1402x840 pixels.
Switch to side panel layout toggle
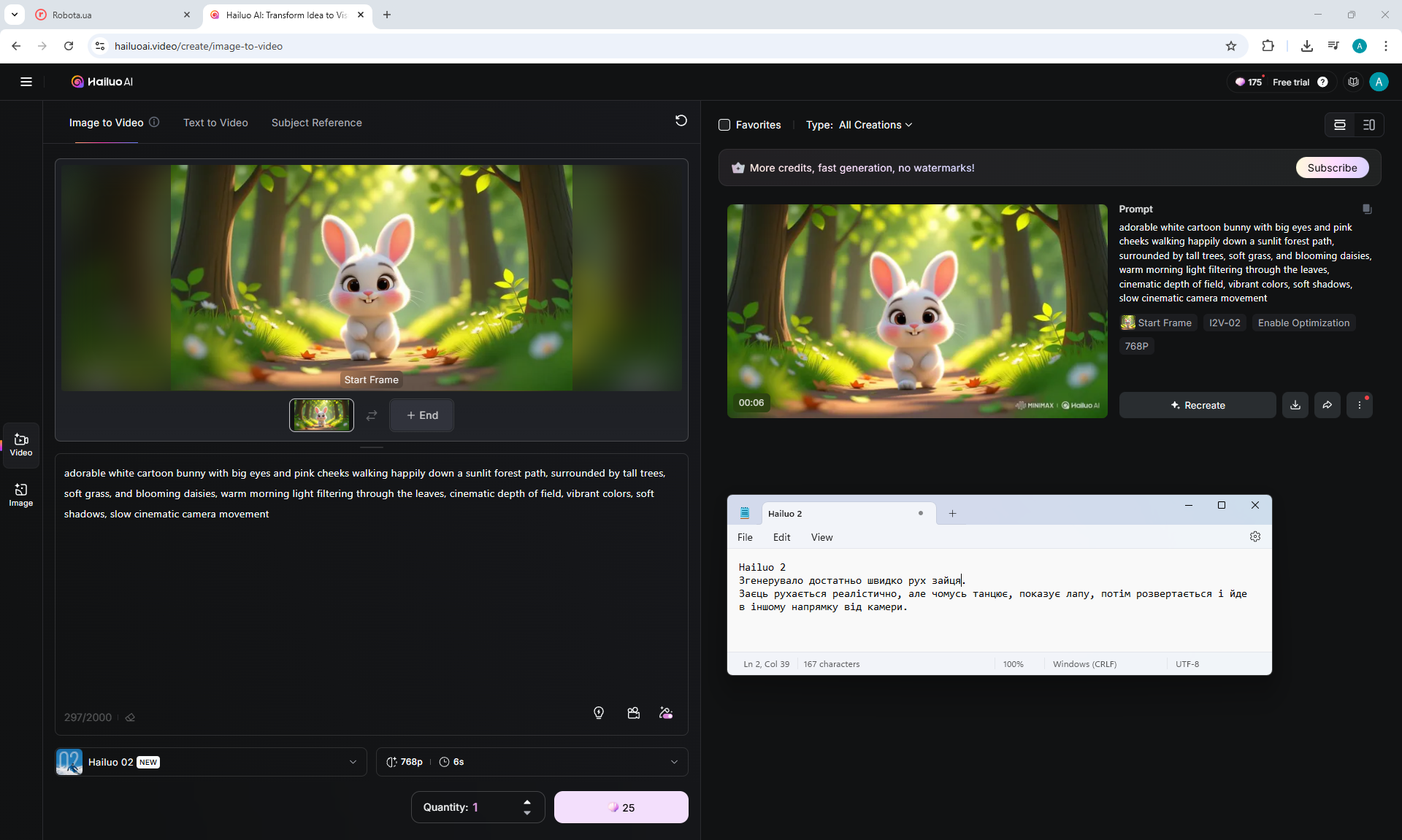coord(1369,125)
